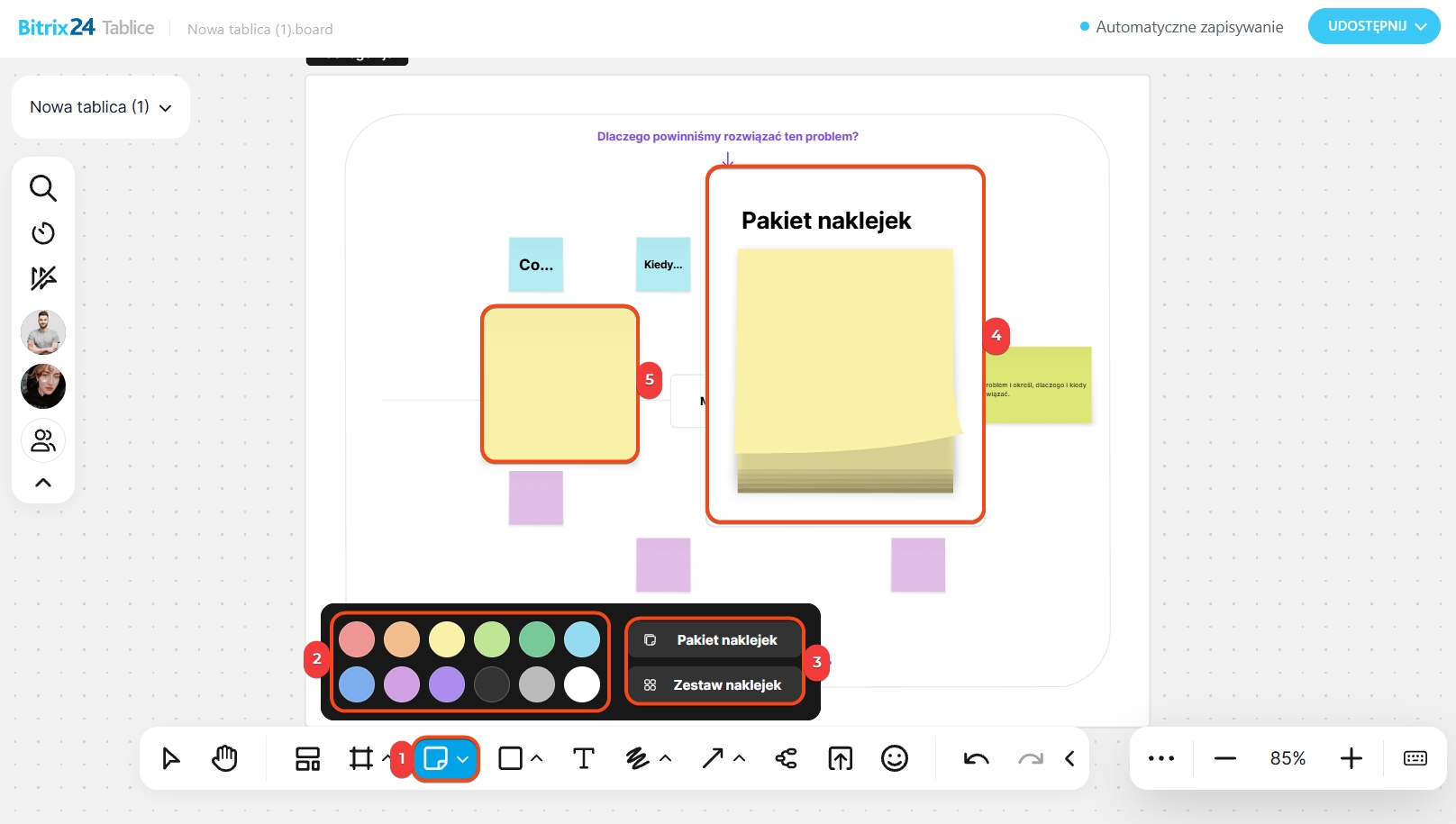Image resolution: width=1456 pixels, height=824 pixels.
Task: Click the 85% zoom level value
Action: [x=1288, y=759]
